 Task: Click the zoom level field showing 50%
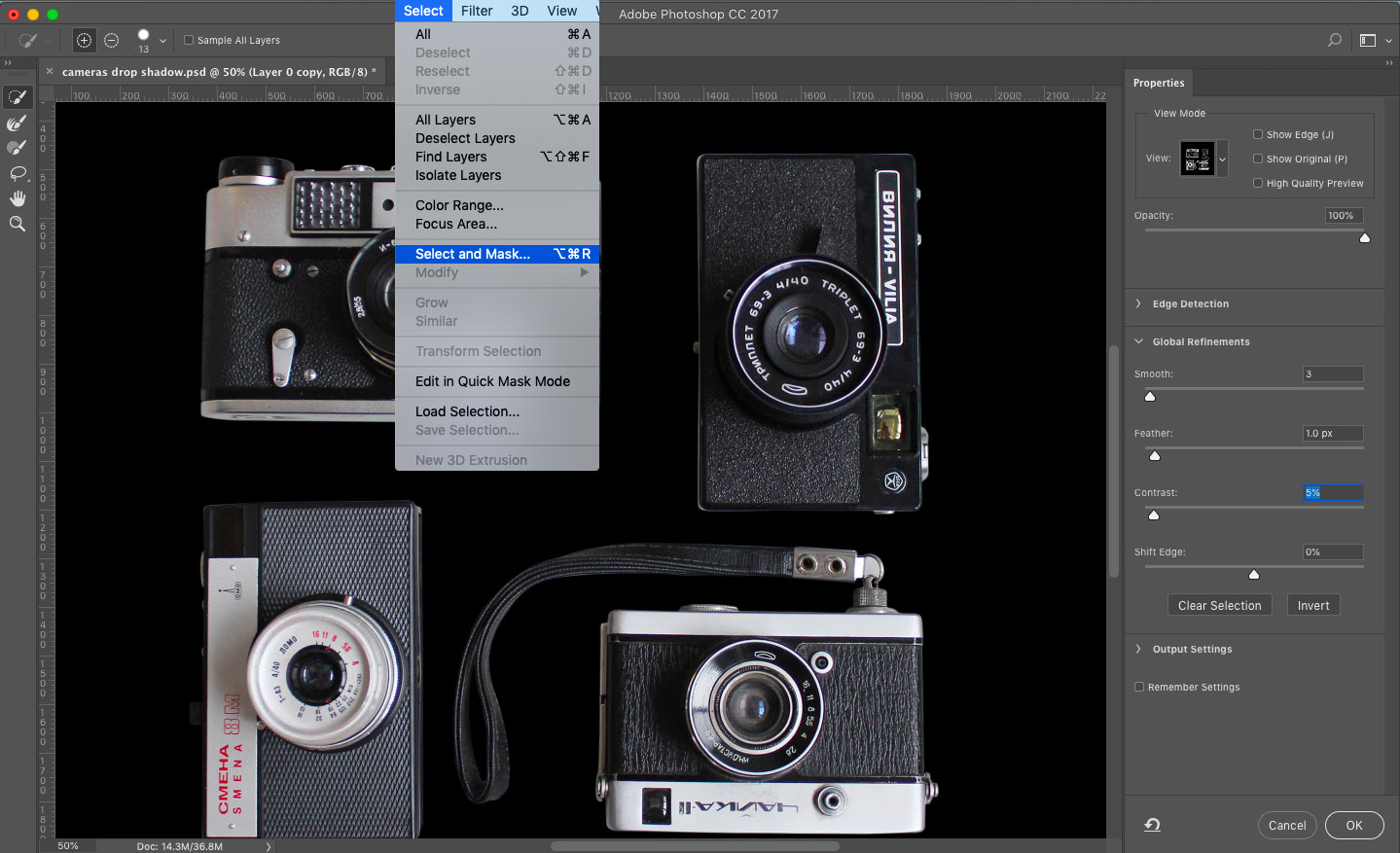(x=68, y=846)
